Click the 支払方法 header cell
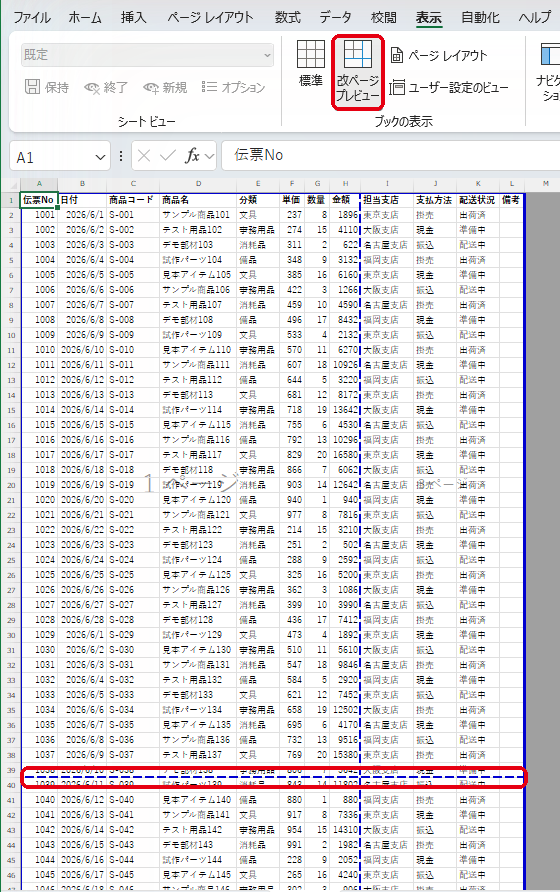 coord(435,200)
